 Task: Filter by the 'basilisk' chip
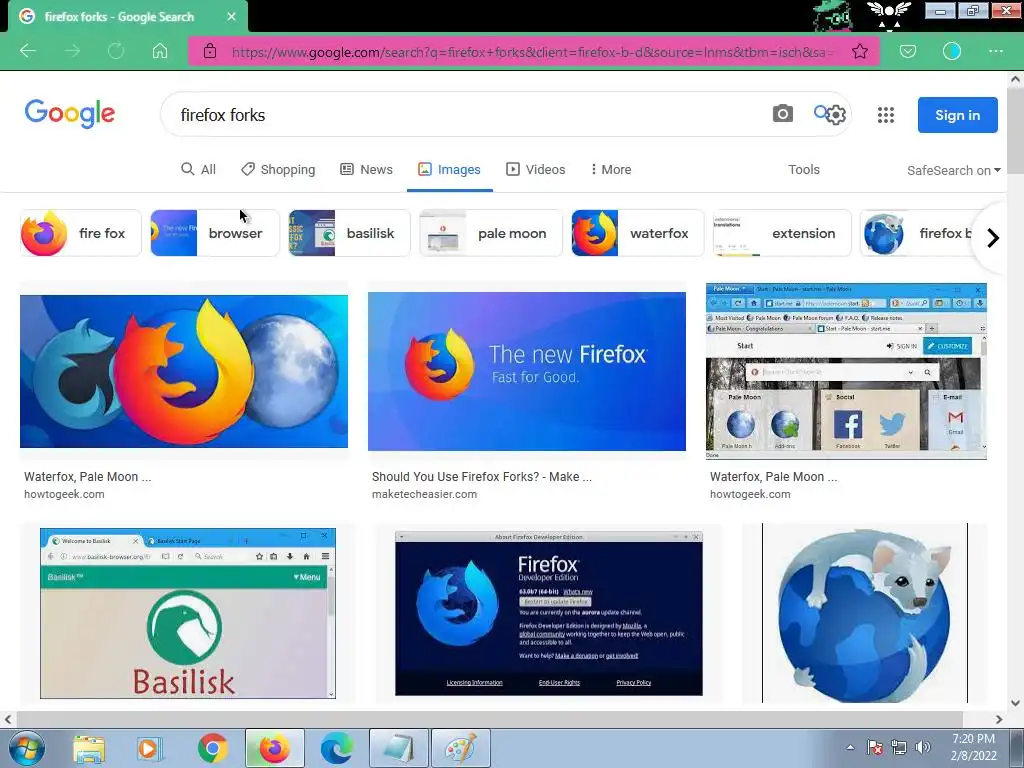[x=349, y=233]
